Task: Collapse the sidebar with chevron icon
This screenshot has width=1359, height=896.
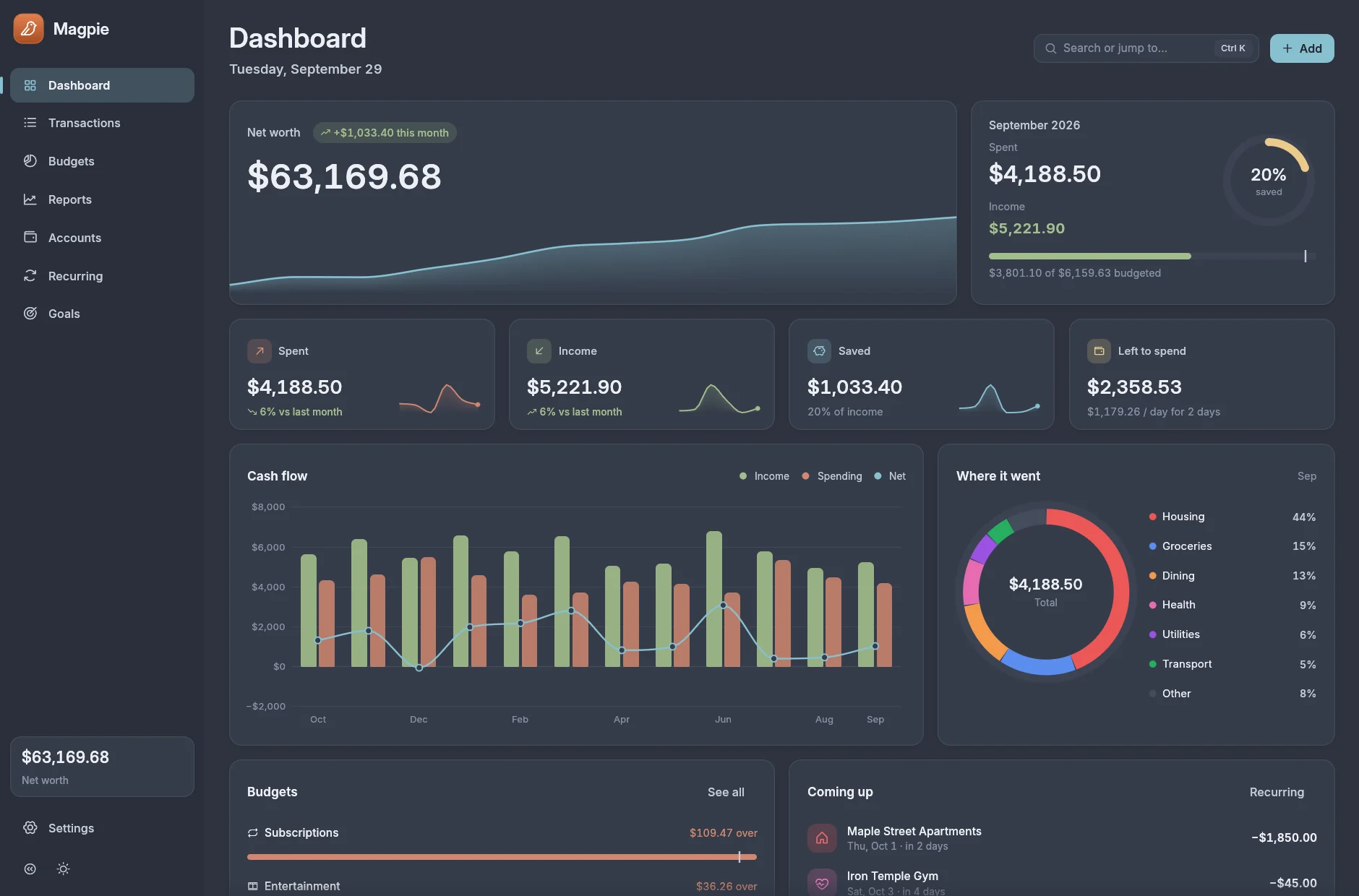Action: pos(30,869)
